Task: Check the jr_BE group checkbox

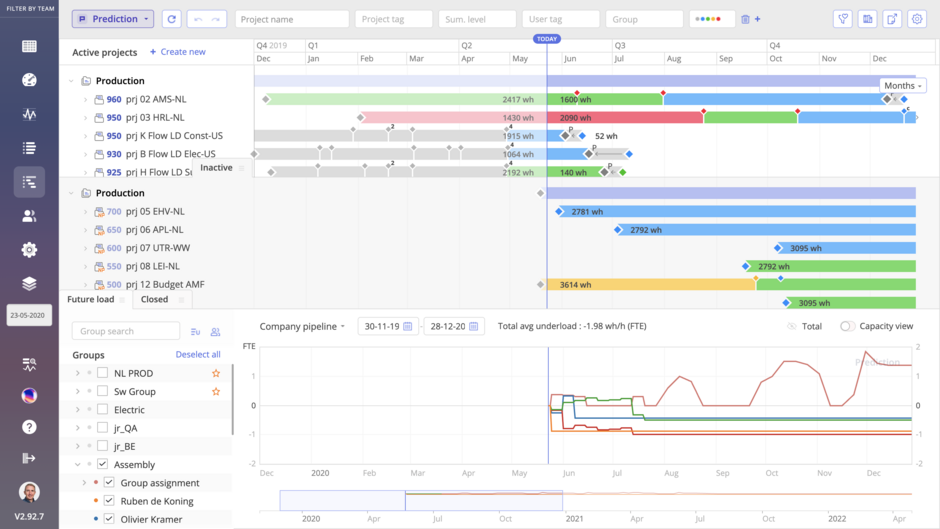Action: (x=103, y=446)
